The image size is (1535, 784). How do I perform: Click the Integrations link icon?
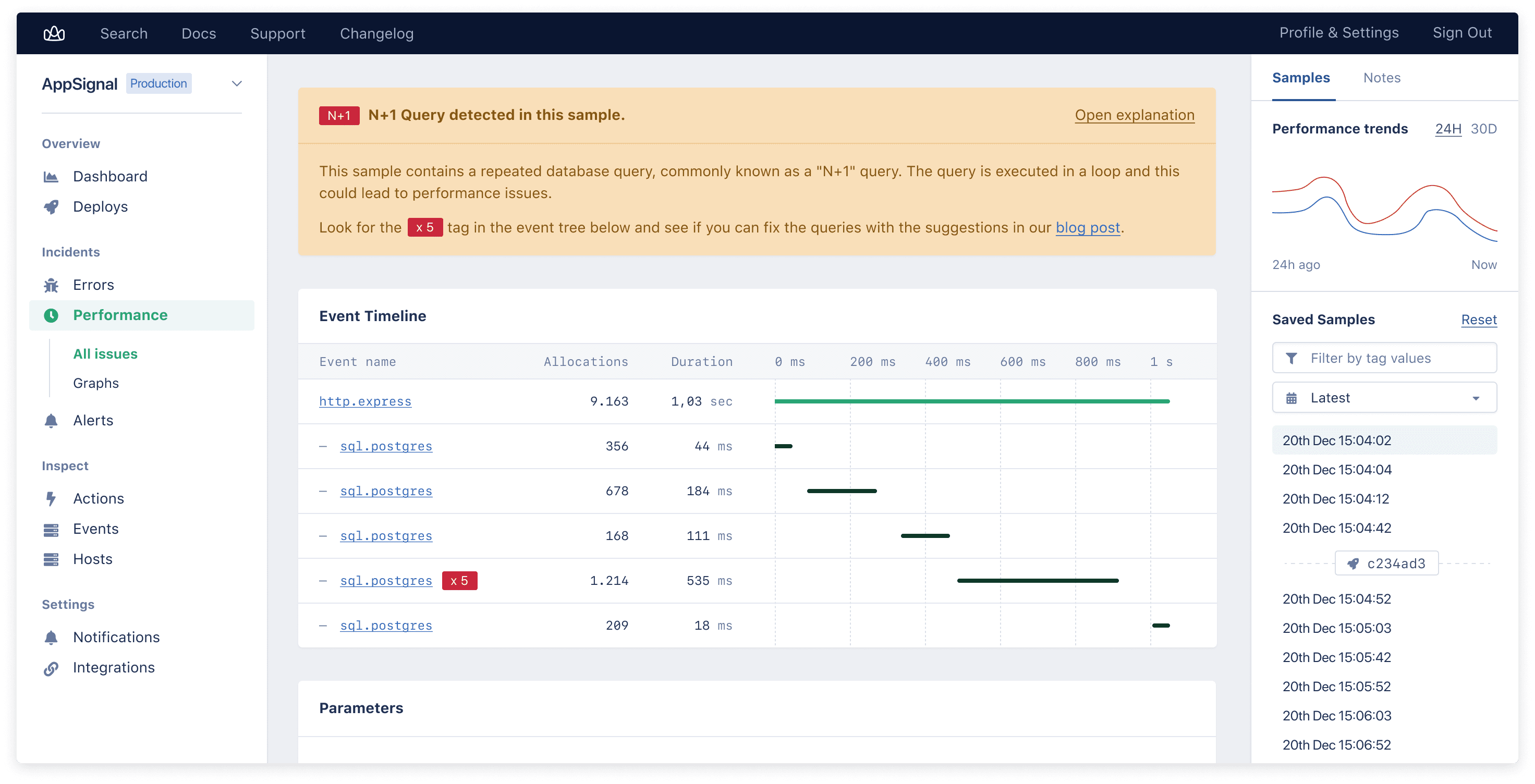coord(51,668)
